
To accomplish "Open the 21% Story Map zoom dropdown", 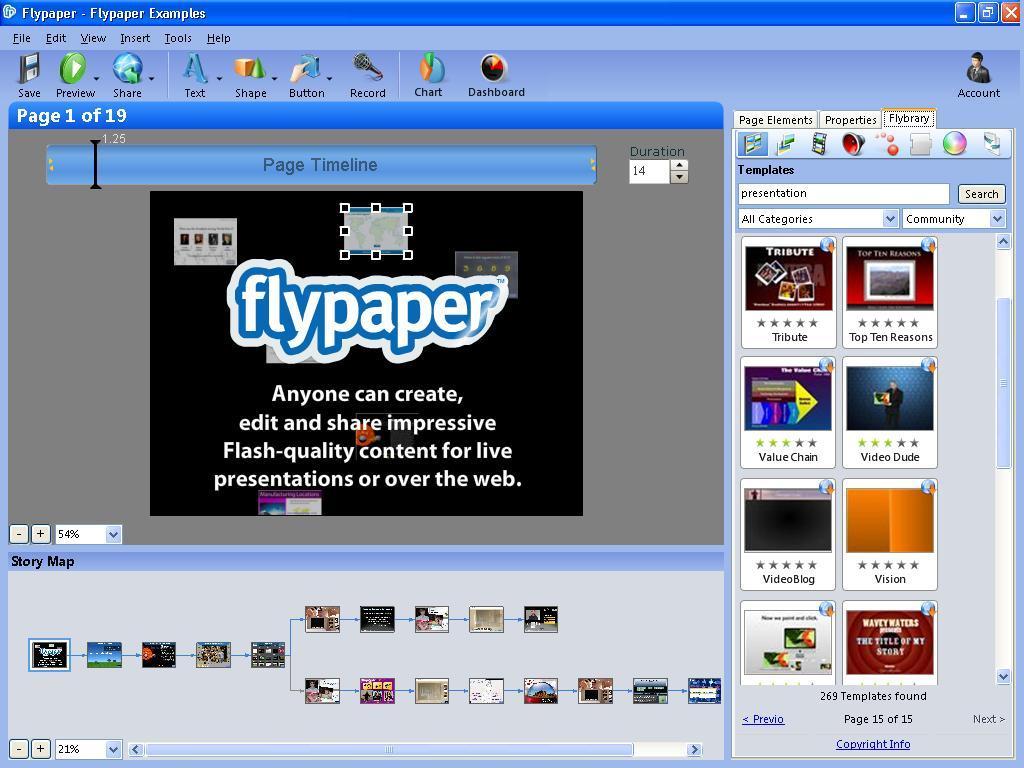I will [114, 749].
